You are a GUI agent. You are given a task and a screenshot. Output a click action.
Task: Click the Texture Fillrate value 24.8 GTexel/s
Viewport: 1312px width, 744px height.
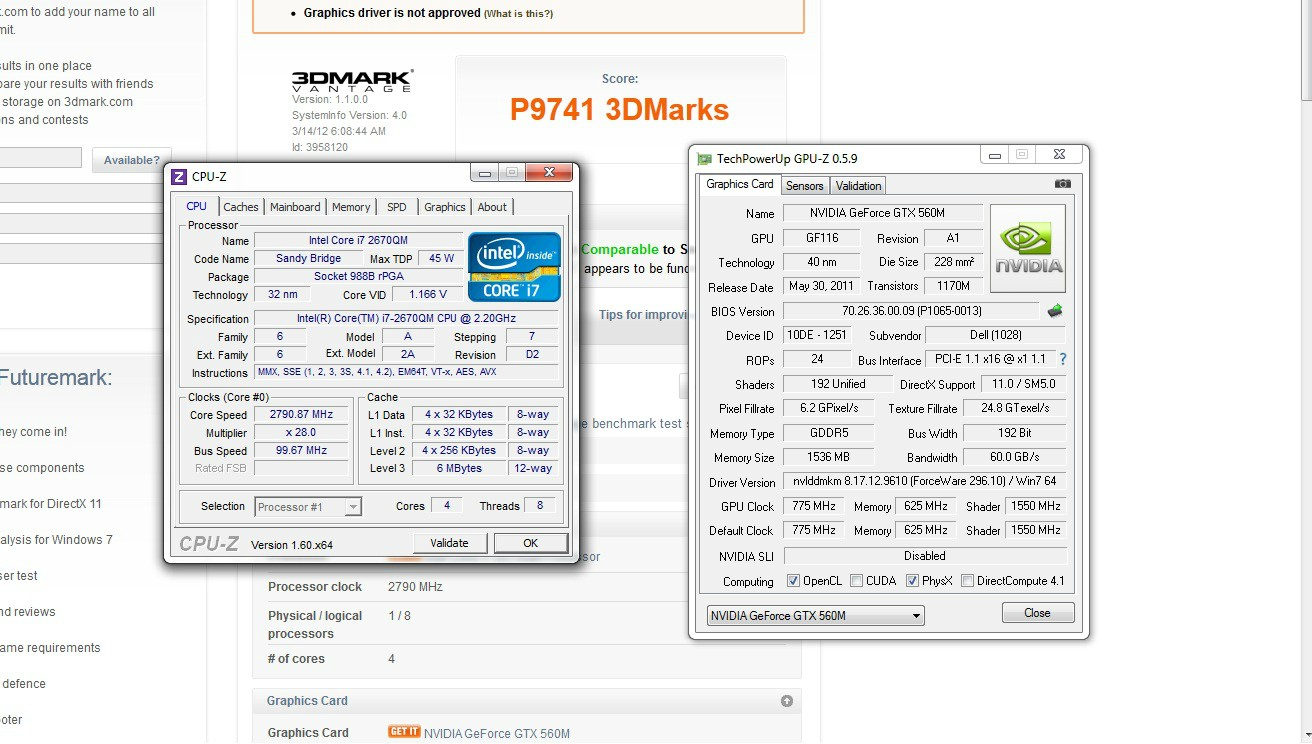click(1014, 408)
